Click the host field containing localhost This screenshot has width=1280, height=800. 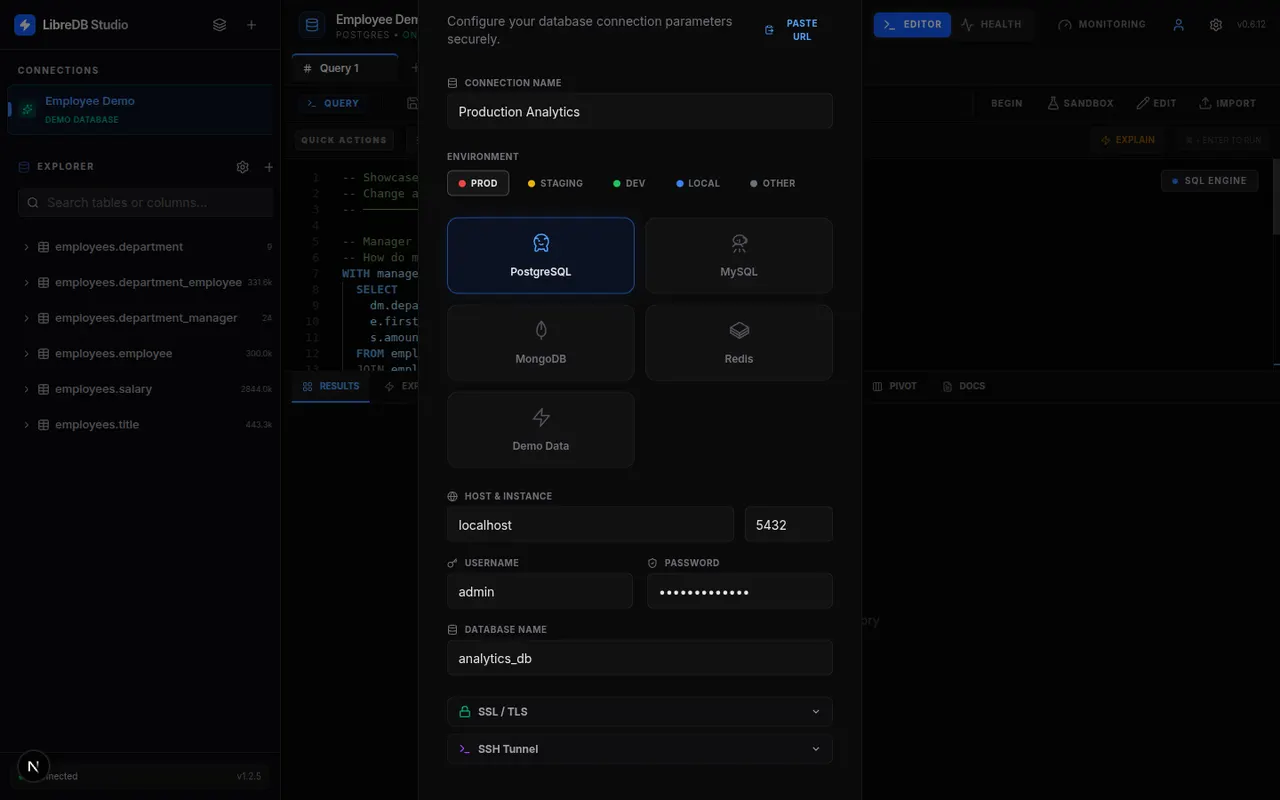click(x=590, y=525)
